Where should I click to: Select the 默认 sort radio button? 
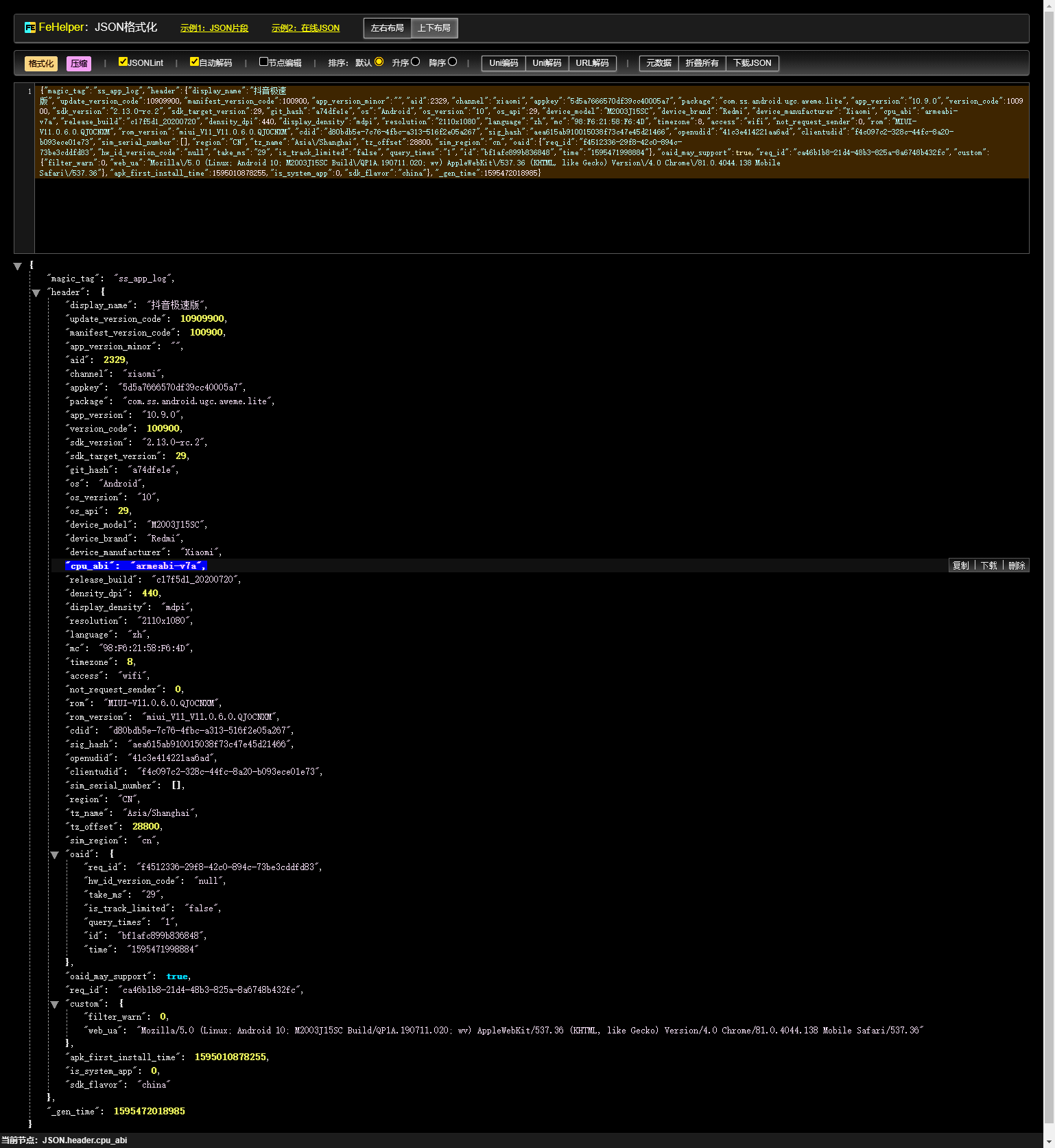coord(379,62)
